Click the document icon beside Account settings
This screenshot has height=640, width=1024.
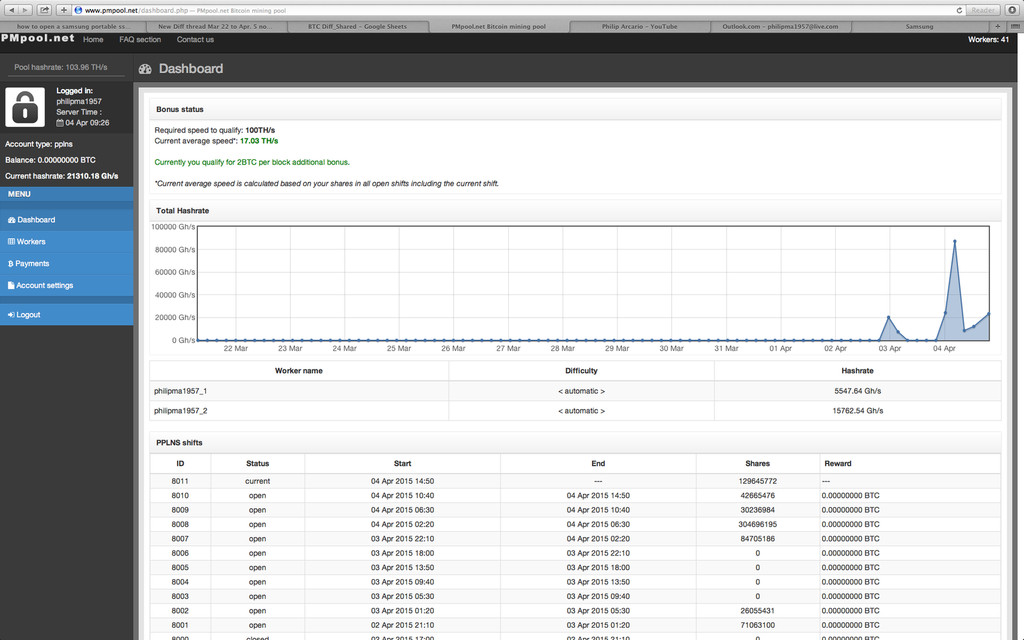coord(11,285)
